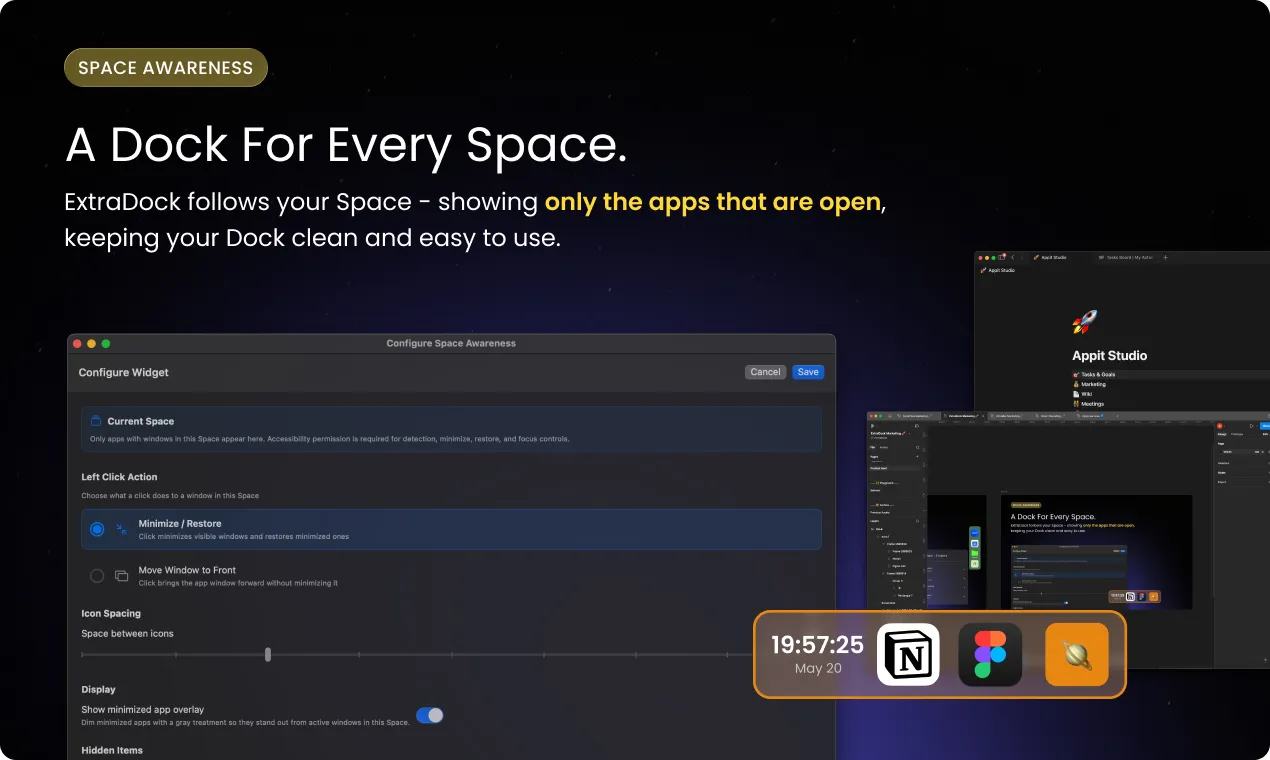Add a new tab in the Figma window
Image resolution: width=1270 pixels, height=760 pixels.
(1117, 416)
